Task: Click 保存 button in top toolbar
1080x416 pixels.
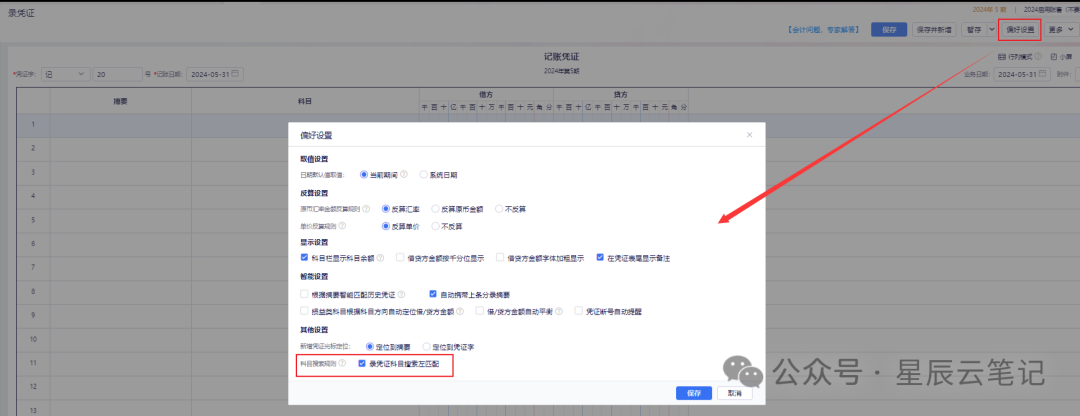Action: click(x=889, y=30)
